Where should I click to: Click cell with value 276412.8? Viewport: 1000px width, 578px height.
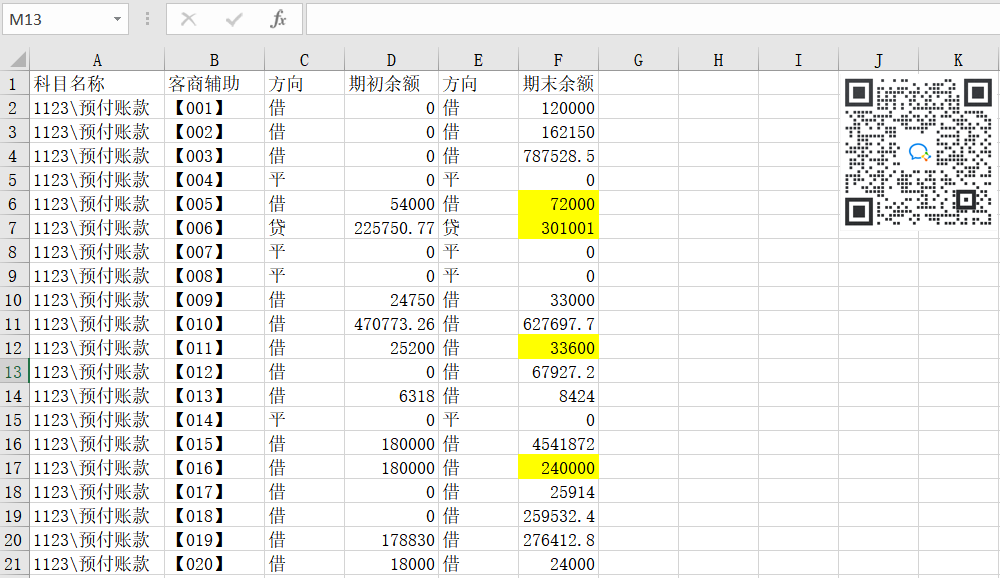pos(558,540)
